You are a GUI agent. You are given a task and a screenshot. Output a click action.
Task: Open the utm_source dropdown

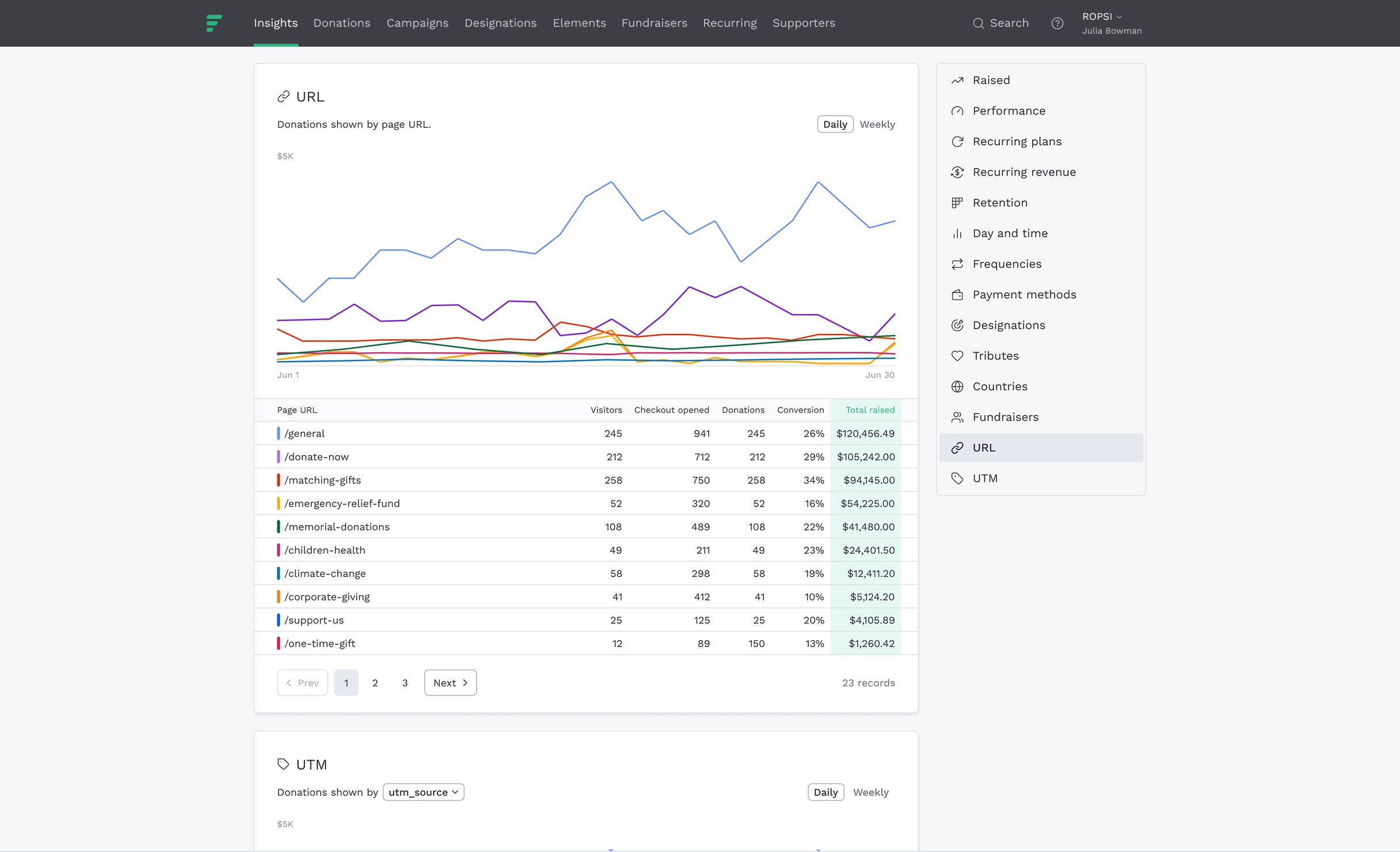pyautogui.click(x=423, y=792)
